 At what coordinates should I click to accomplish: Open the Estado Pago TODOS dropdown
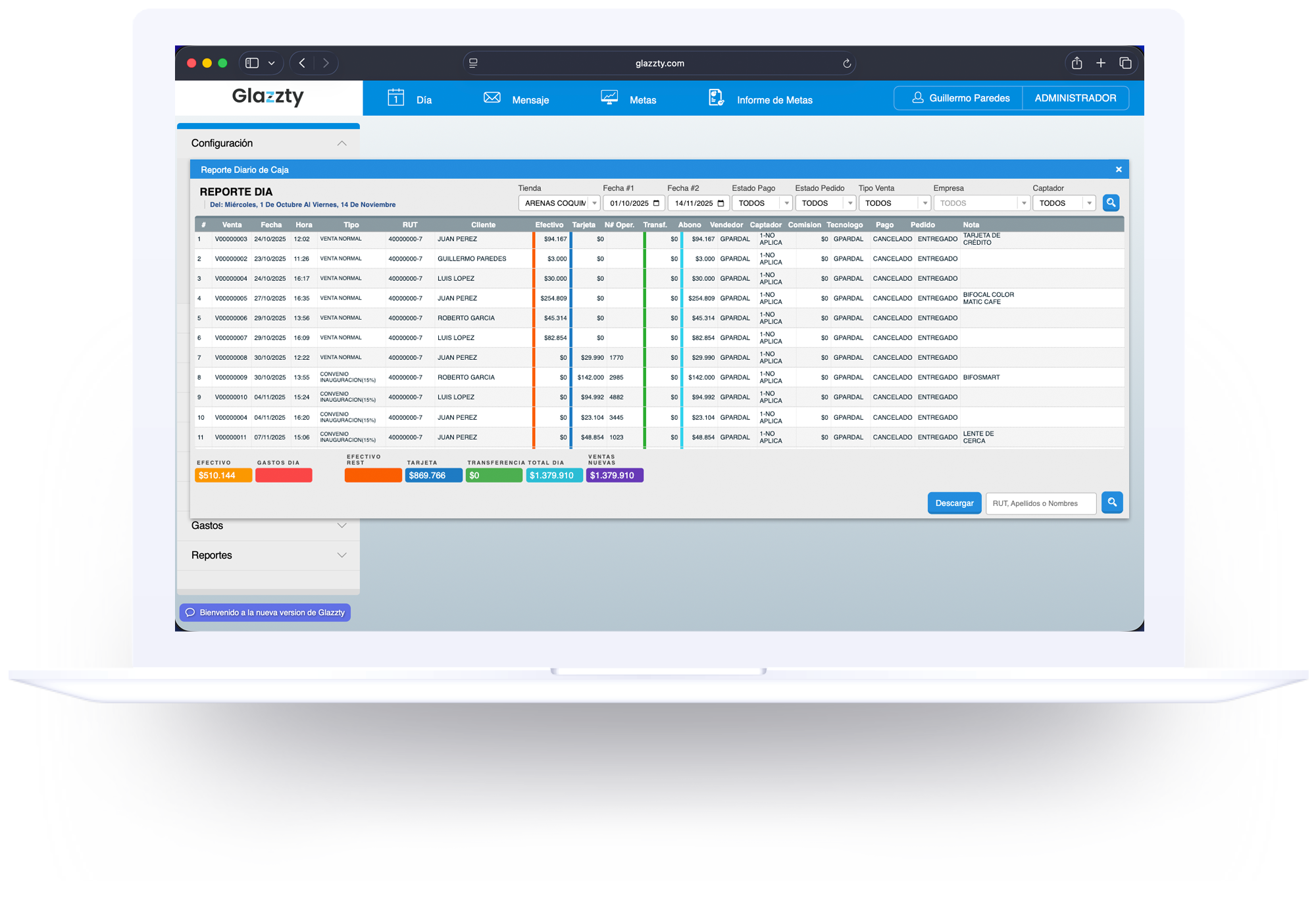click(x=761, y=203)
